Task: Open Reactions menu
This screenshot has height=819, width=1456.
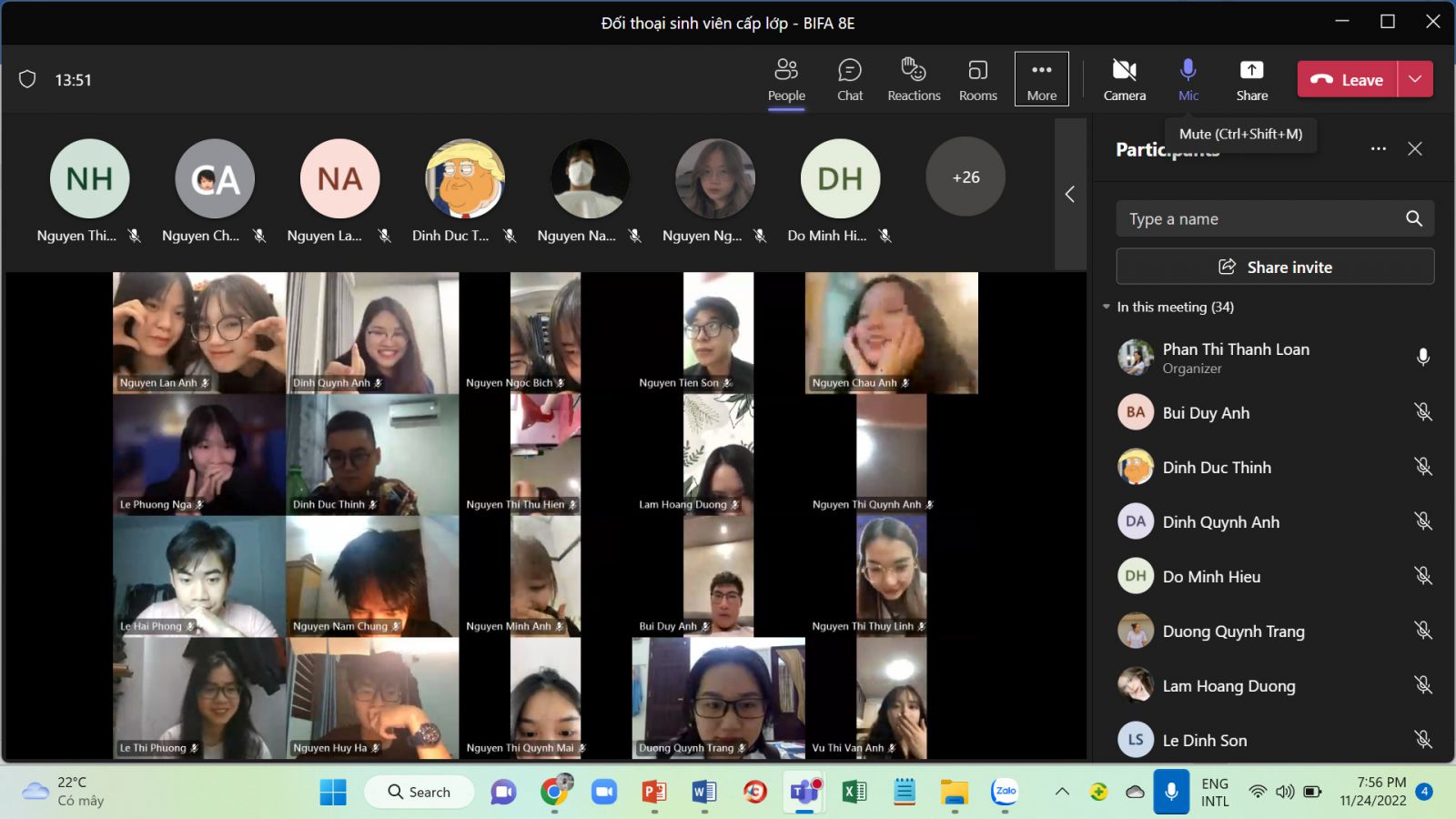Action: (x=914, y=80)
